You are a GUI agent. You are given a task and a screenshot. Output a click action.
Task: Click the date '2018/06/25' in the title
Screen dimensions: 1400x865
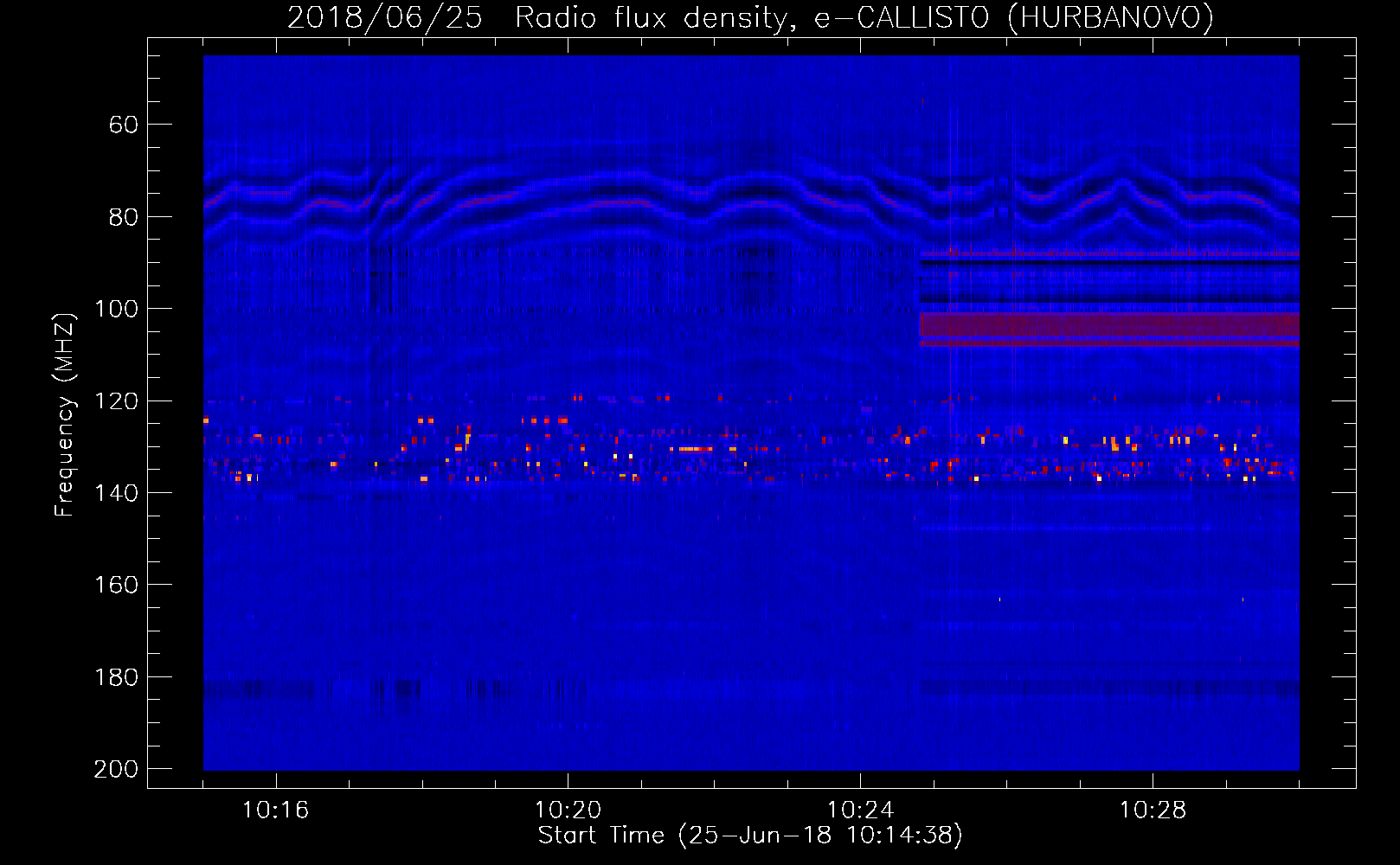[384, 18]
